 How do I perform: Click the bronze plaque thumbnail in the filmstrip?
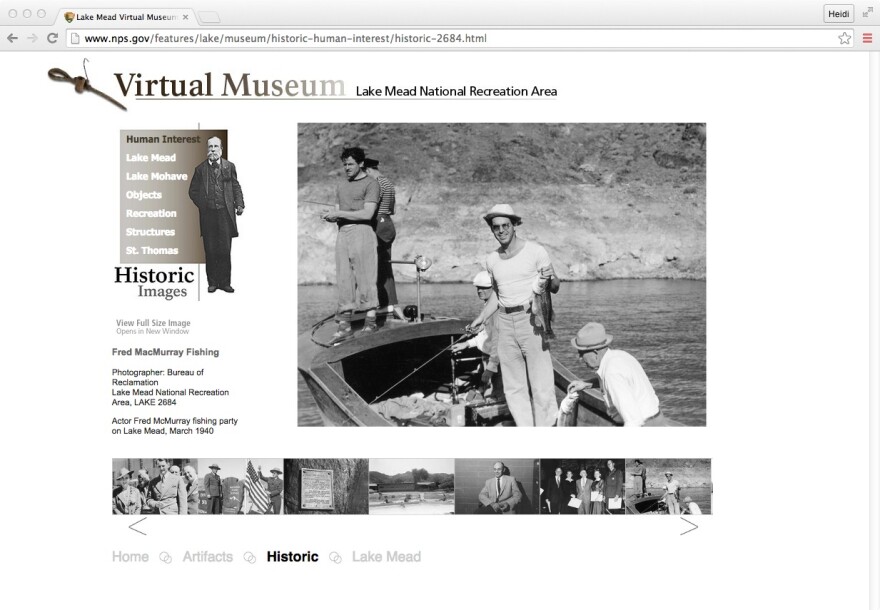326,487
